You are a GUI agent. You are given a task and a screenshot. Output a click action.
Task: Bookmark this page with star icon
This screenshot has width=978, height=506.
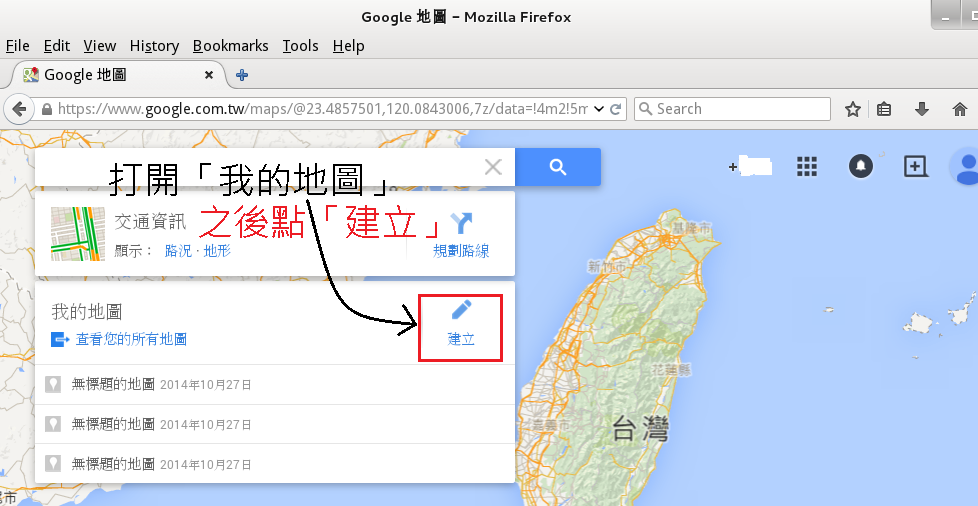coord(853,109)
